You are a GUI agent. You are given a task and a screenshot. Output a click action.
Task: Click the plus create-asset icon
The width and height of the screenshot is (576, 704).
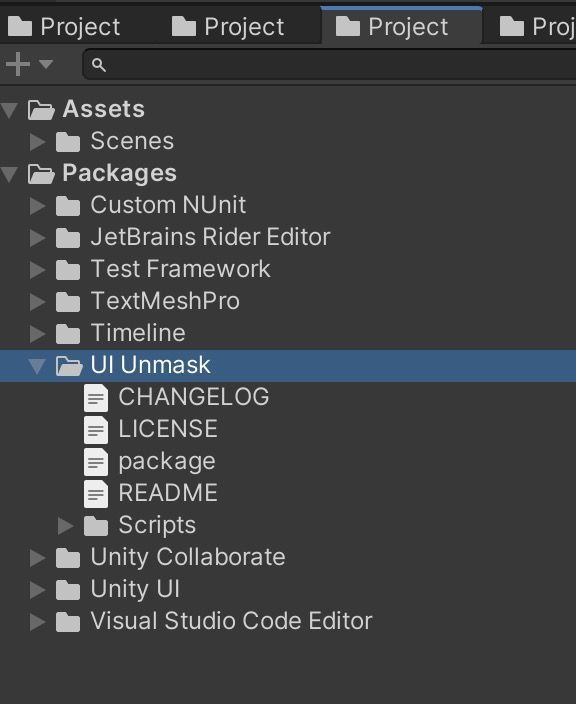(x=18, y=64)
